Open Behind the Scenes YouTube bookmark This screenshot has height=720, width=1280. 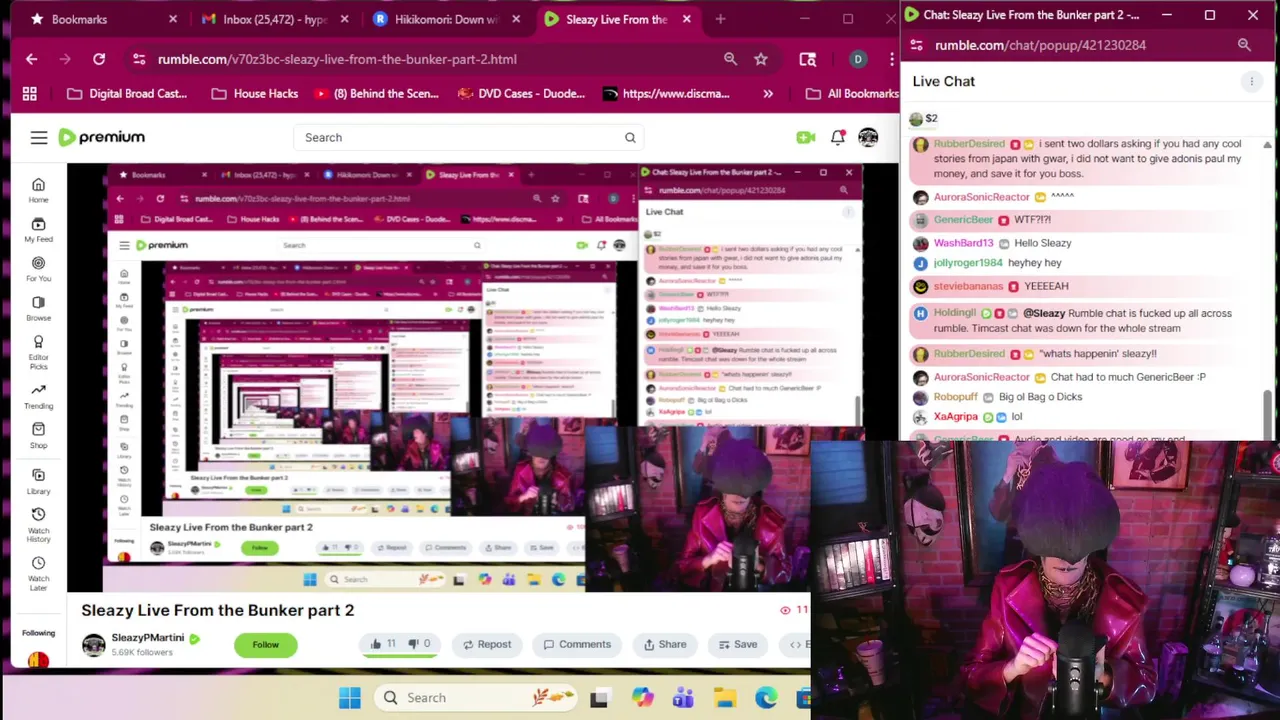coord(376,94)
